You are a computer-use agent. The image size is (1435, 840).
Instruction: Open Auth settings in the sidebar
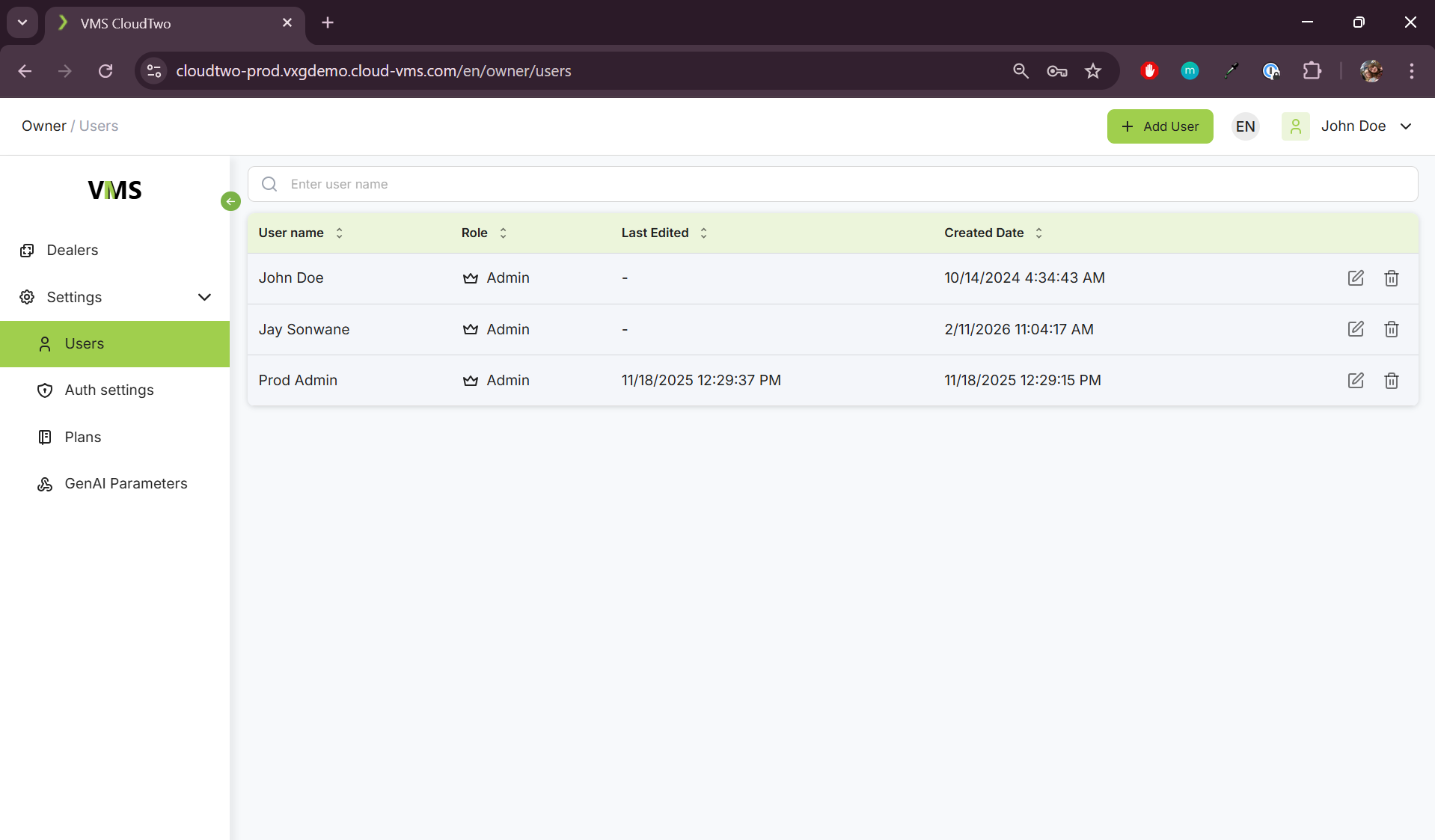click(x=109, y=390)
